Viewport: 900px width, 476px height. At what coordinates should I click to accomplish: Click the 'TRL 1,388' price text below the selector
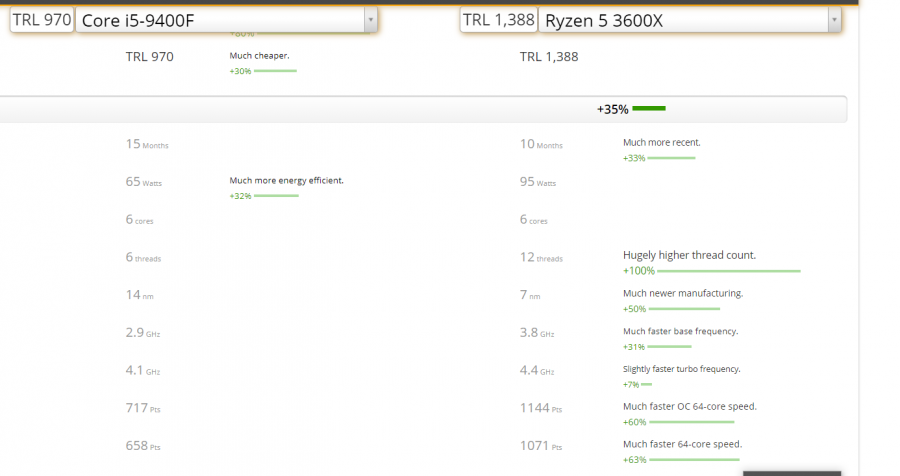[x=549, y=57]
